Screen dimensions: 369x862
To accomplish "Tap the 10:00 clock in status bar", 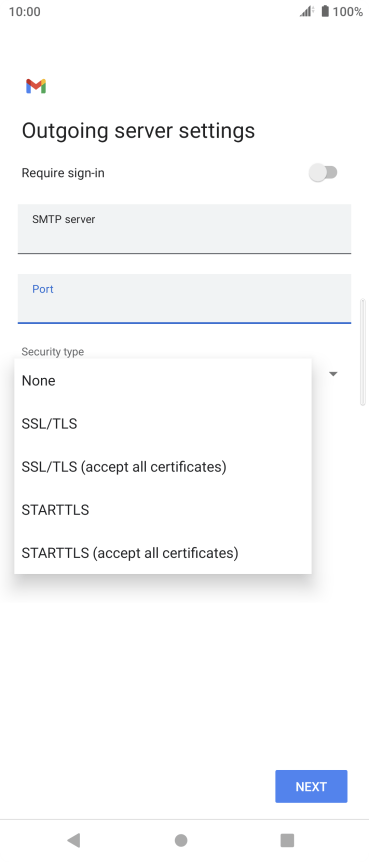I will click(x=25, y=12).
